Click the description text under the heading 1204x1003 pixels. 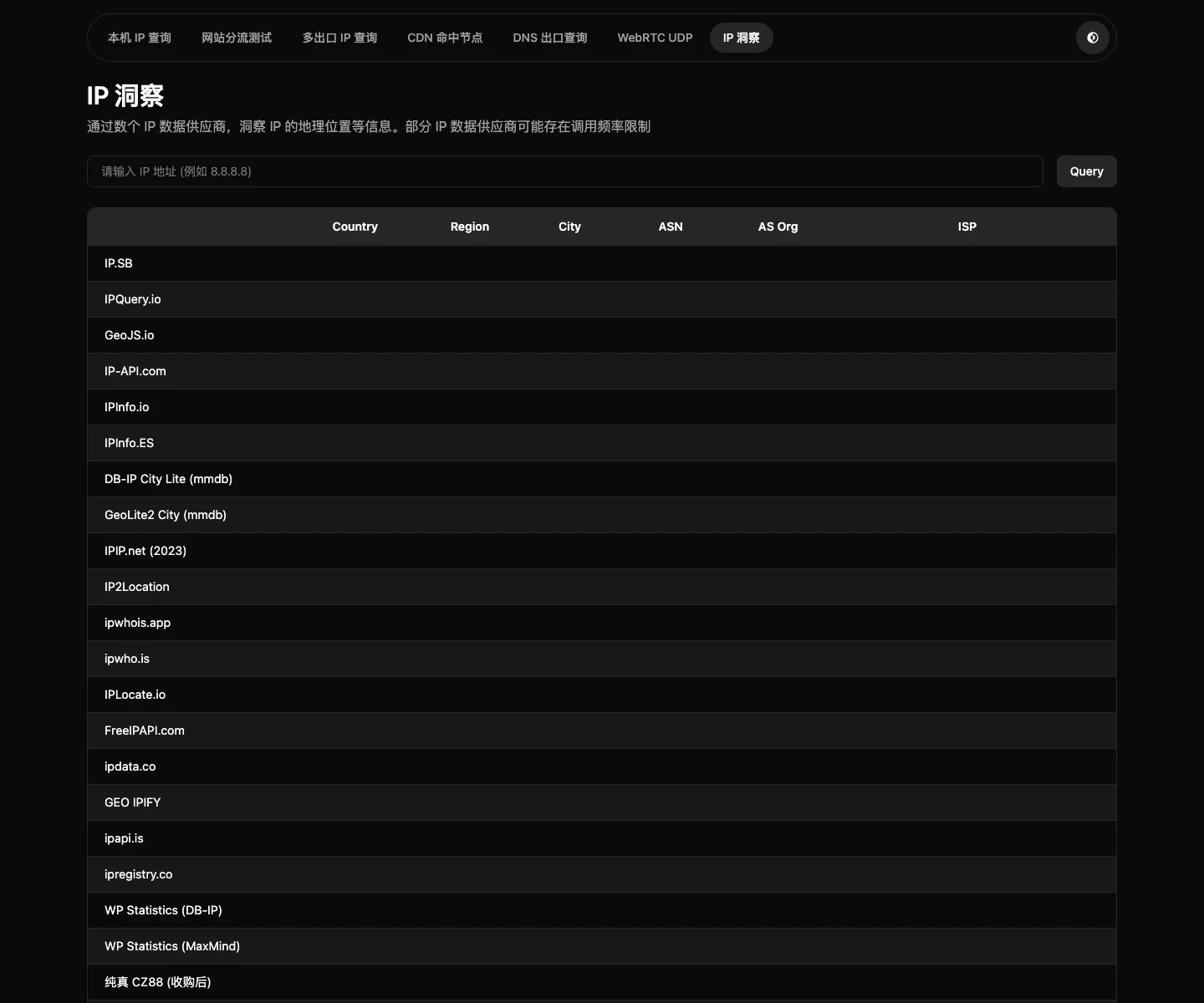369,126
